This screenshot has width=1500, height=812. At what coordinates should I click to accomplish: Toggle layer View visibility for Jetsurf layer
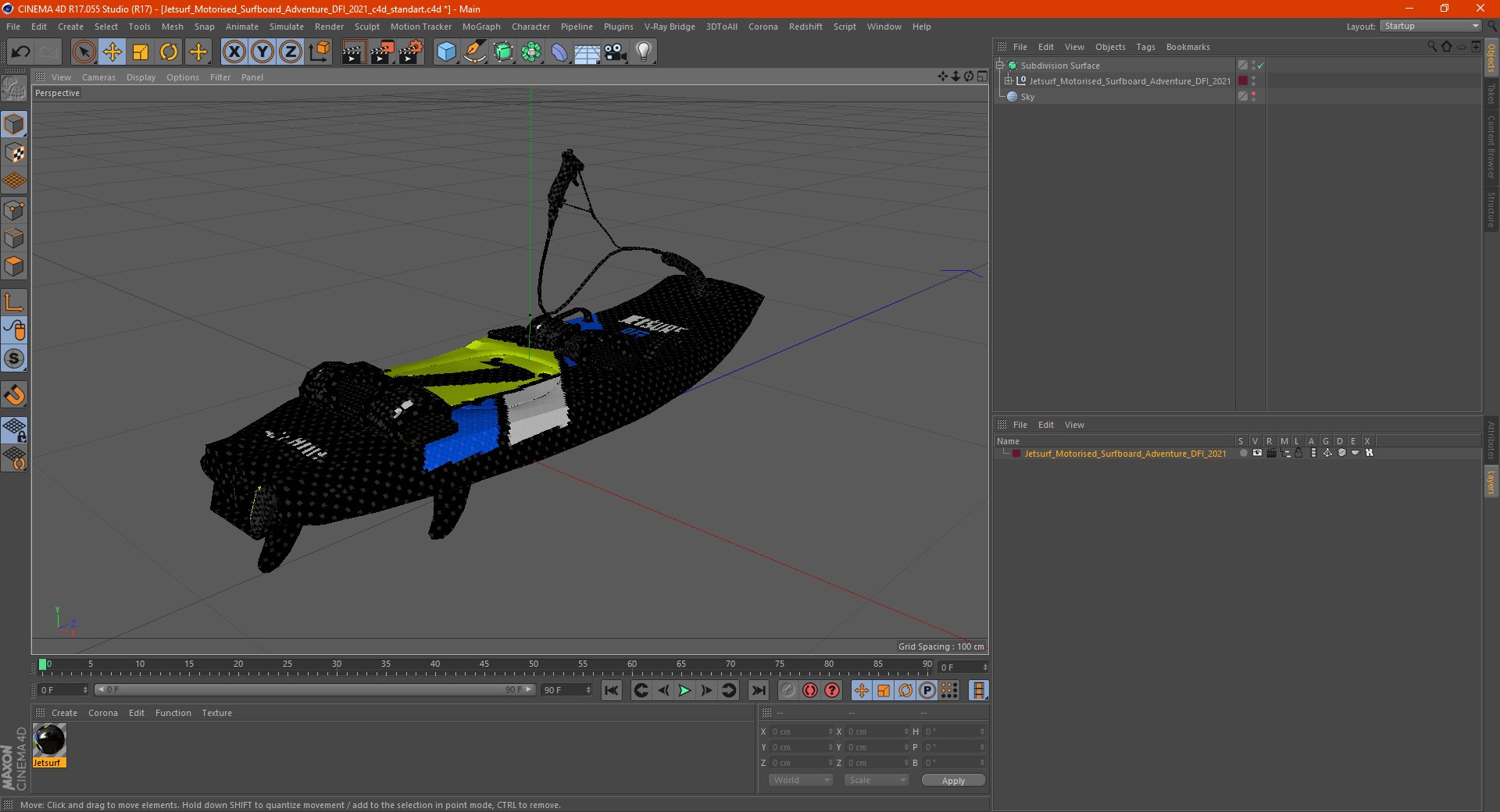1257,453
